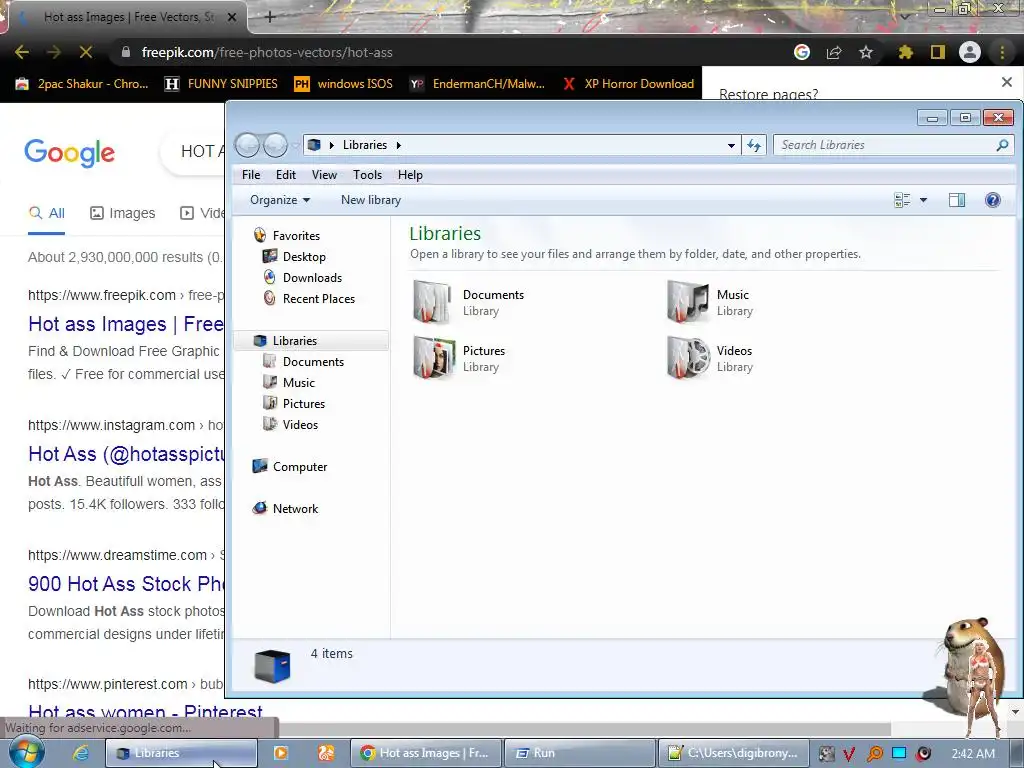Click the share page icon in Chrome
1024x768 pixels.
(x=834, y=52)
